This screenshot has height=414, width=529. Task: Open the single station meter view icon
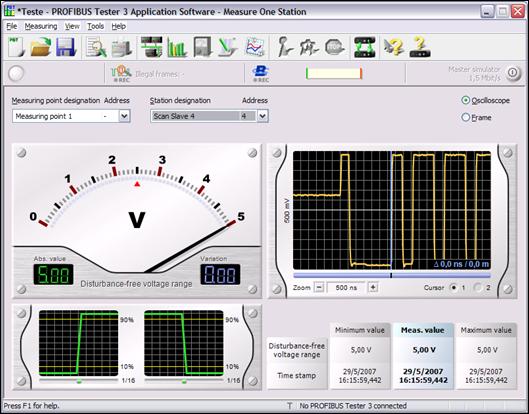pyautogui.click(x=202, y=47)
